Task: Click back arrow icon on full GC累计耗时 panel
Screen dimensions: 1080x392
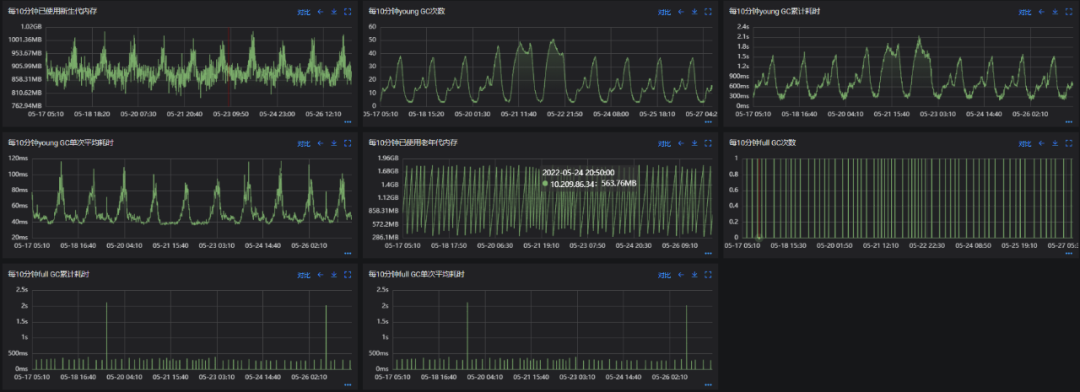Action: 320,275
